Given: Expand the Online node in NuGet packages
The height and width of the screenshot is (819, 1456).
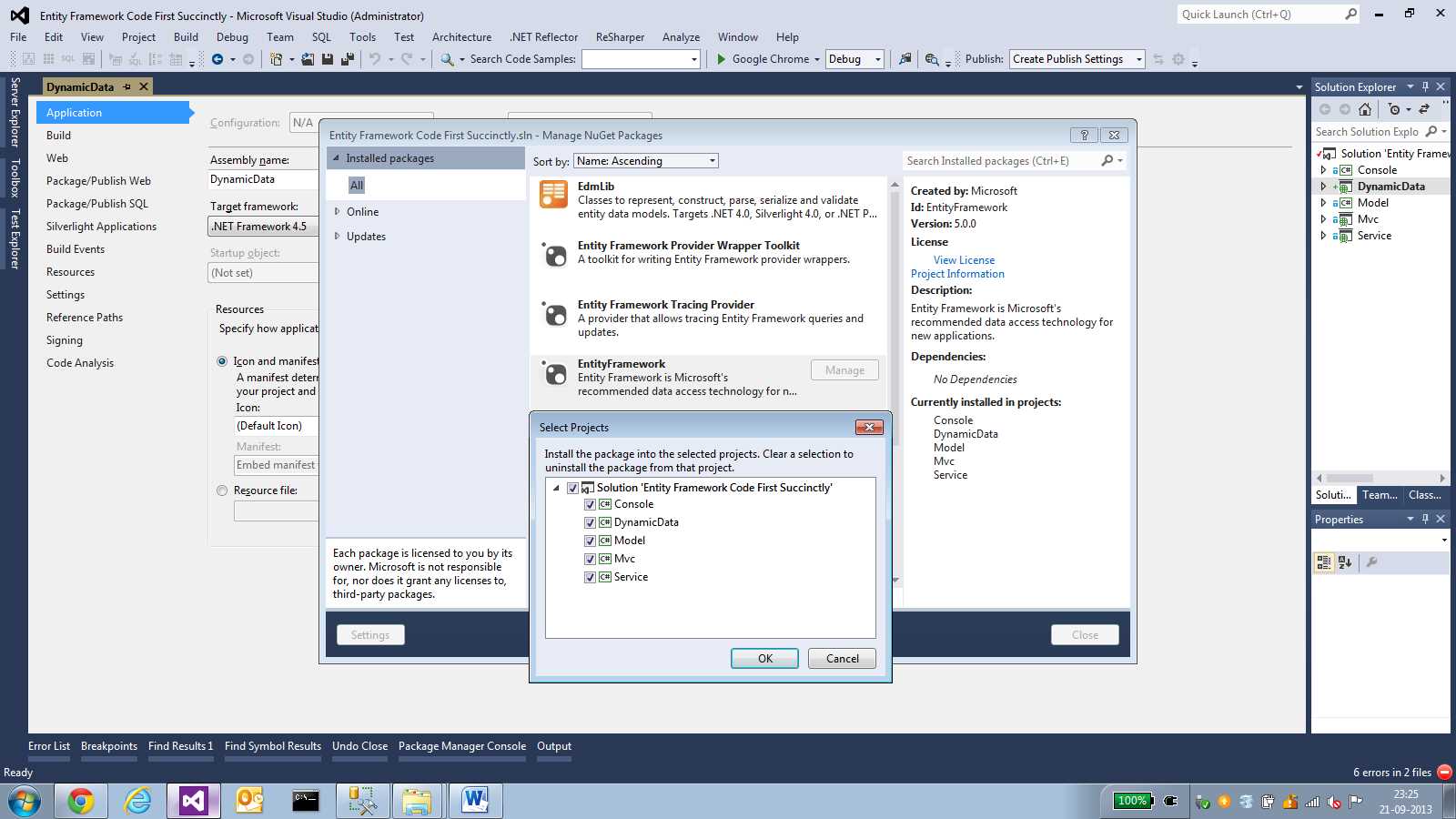Looking at the screenshot, I should pyautogui.click(x=337, y=211).
